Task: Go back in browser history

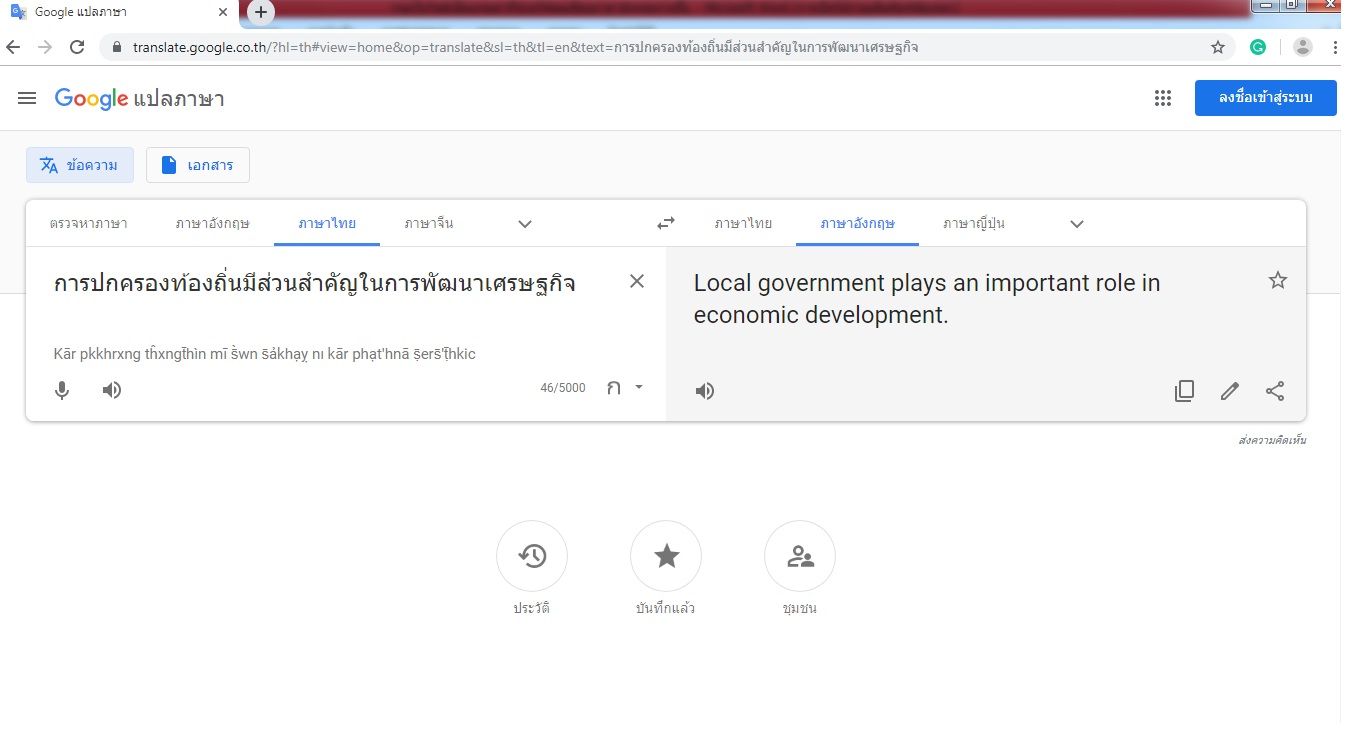Action: pos(13,47)
